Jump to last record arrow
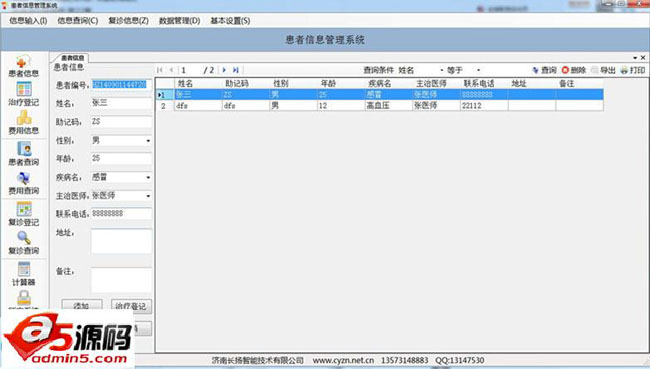The image size is (650, 369). tap(235, 70)
